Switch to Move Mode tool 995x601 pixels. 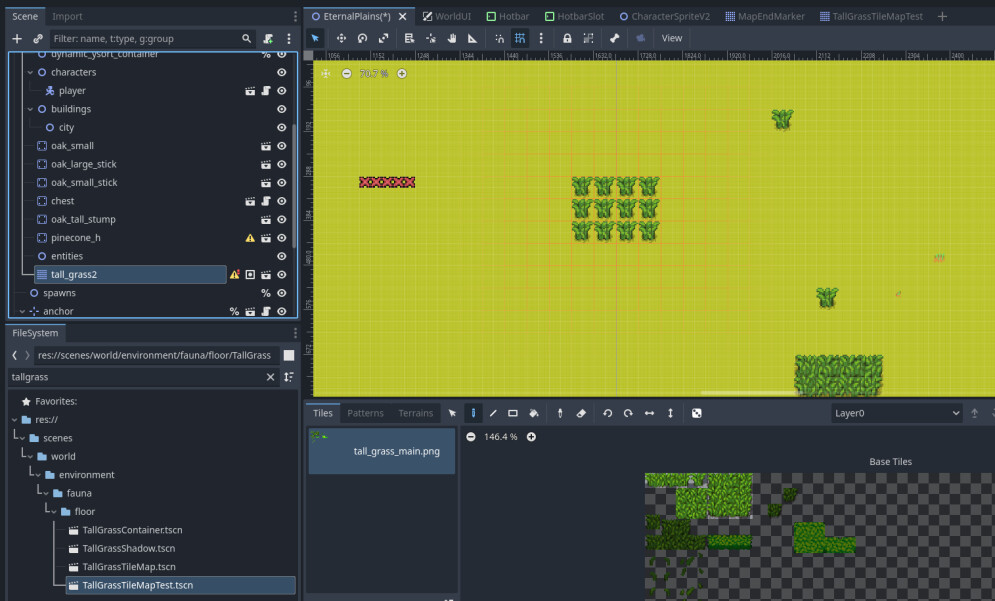341,38
